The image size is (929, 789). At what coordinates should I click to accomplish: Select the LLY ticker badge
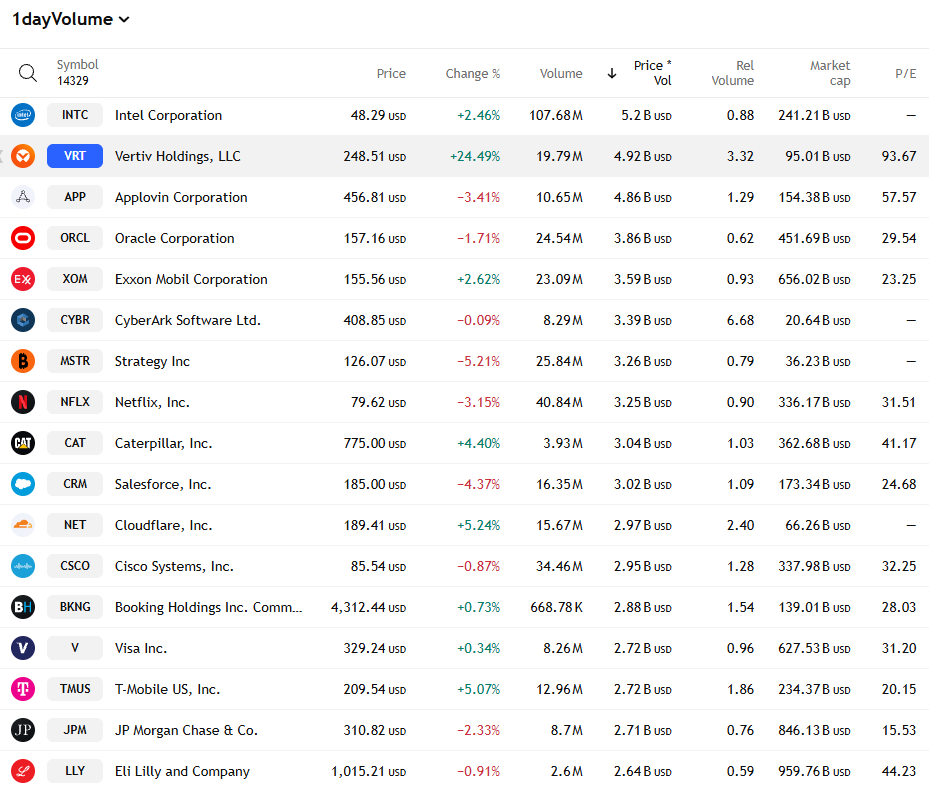[75, 771]
